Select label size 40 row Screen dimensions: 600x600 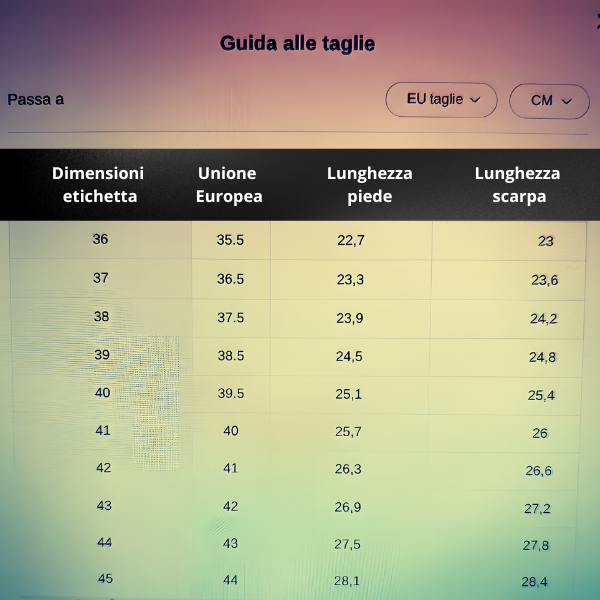pyautogui.click(x=296, y=394)
